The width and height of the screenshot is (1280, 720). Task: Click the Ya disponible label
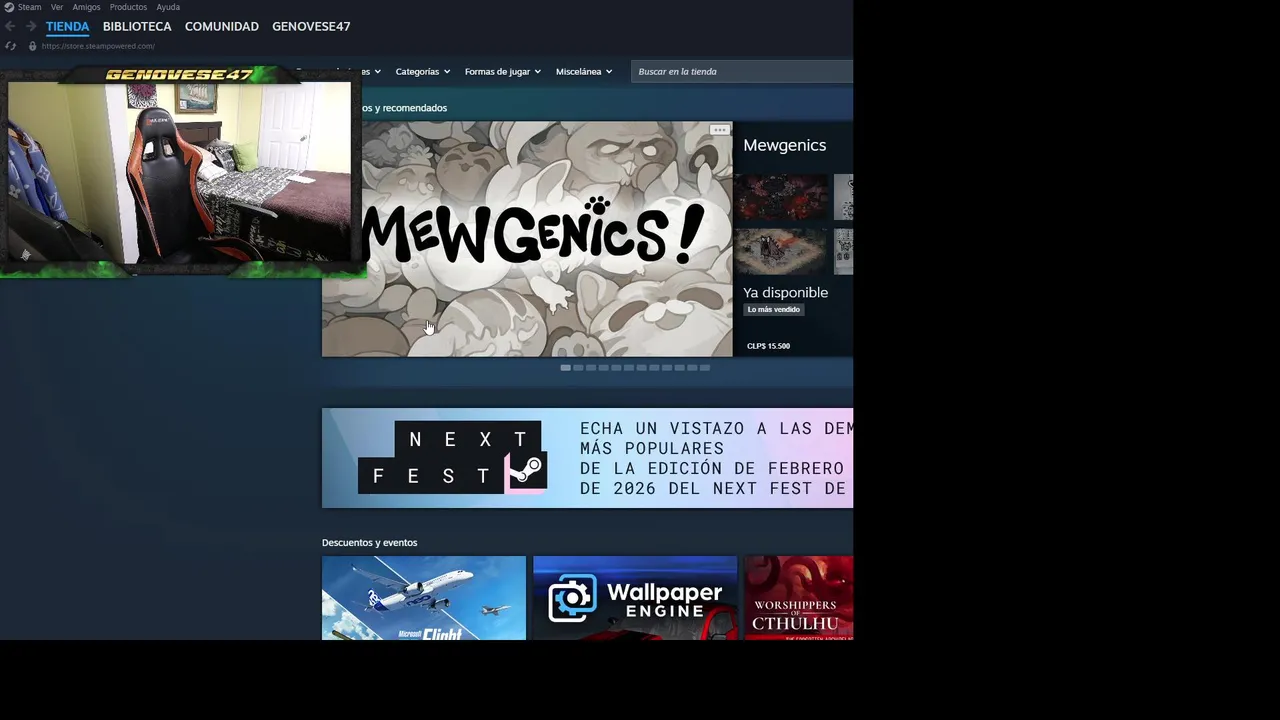click(785, 293)
